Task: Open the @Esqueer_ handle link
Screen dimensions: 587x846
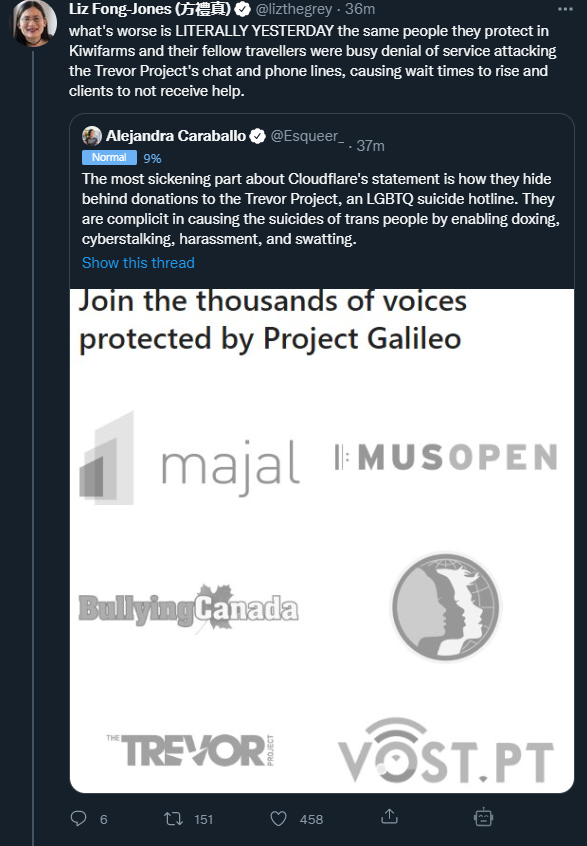Action: (307, 136)
